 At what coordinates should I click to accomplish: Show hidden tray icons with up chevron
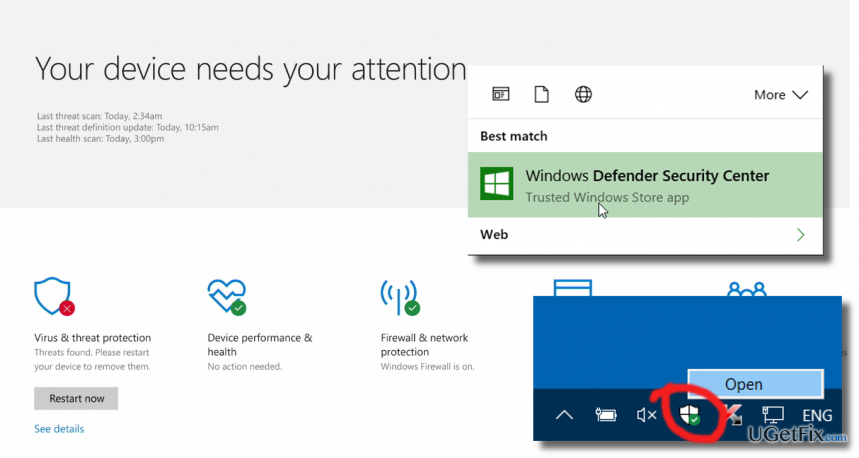564,415
